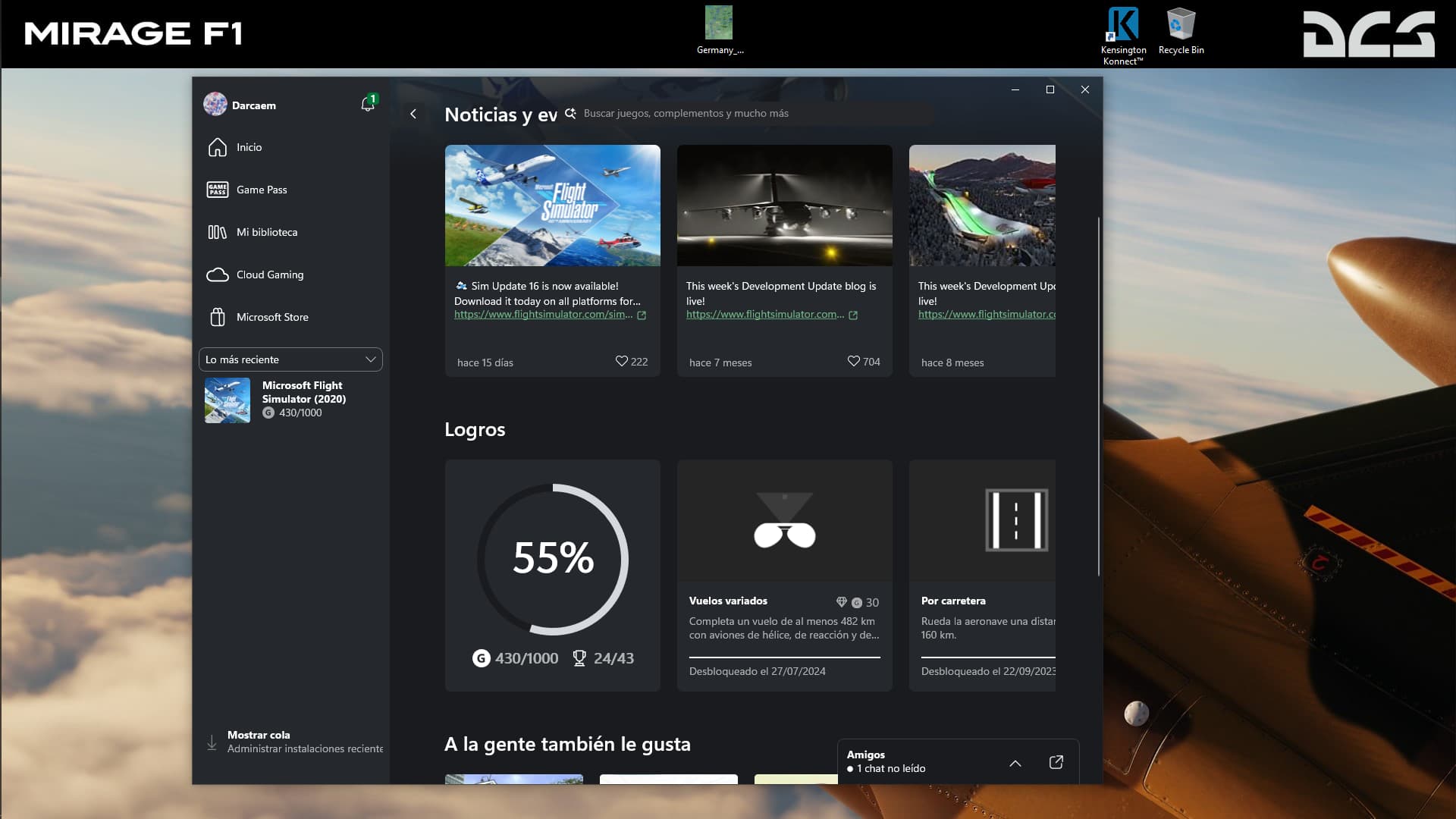Like the Sim Update 16 post

coord(622,362)
